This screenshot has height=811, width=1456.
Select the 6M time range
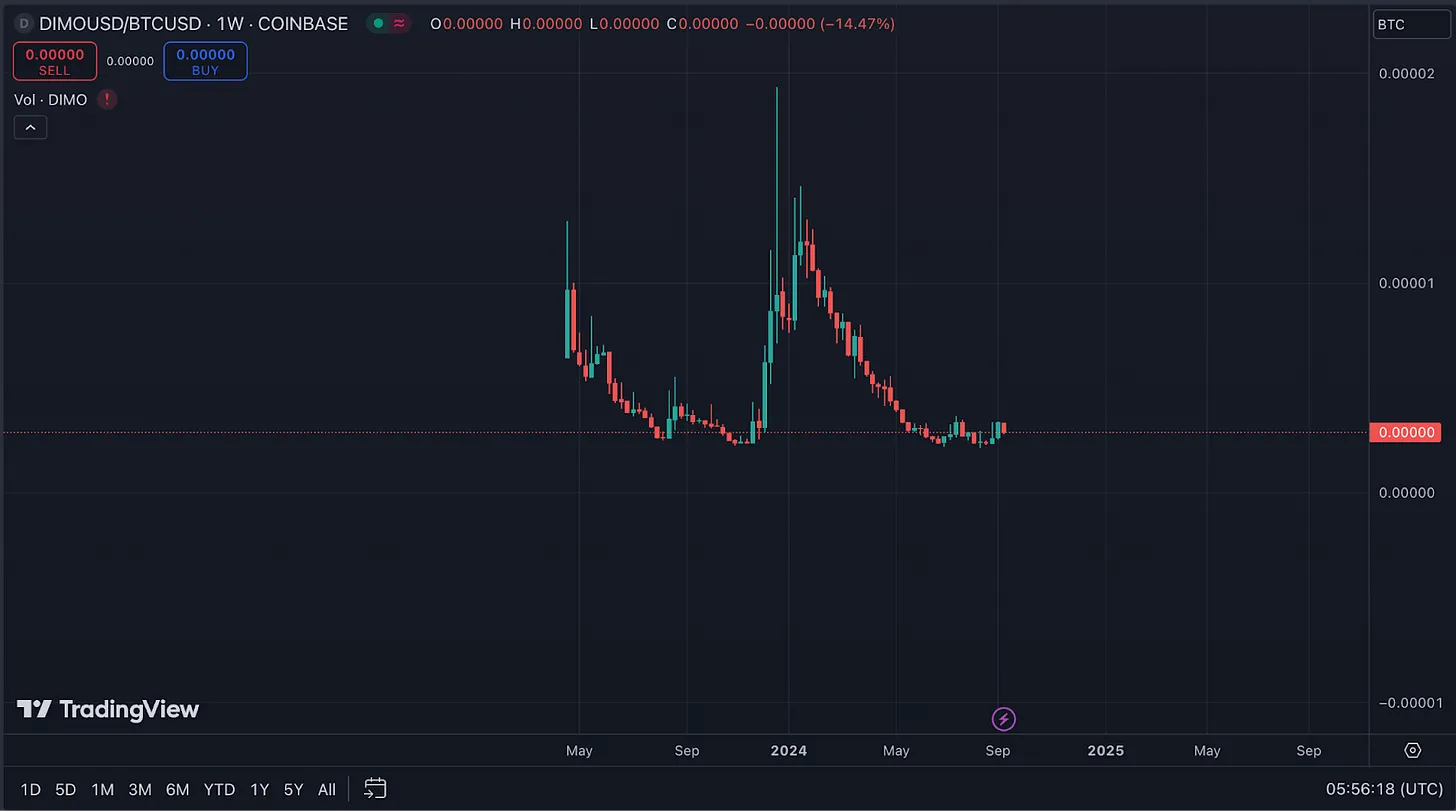[178, 790]
